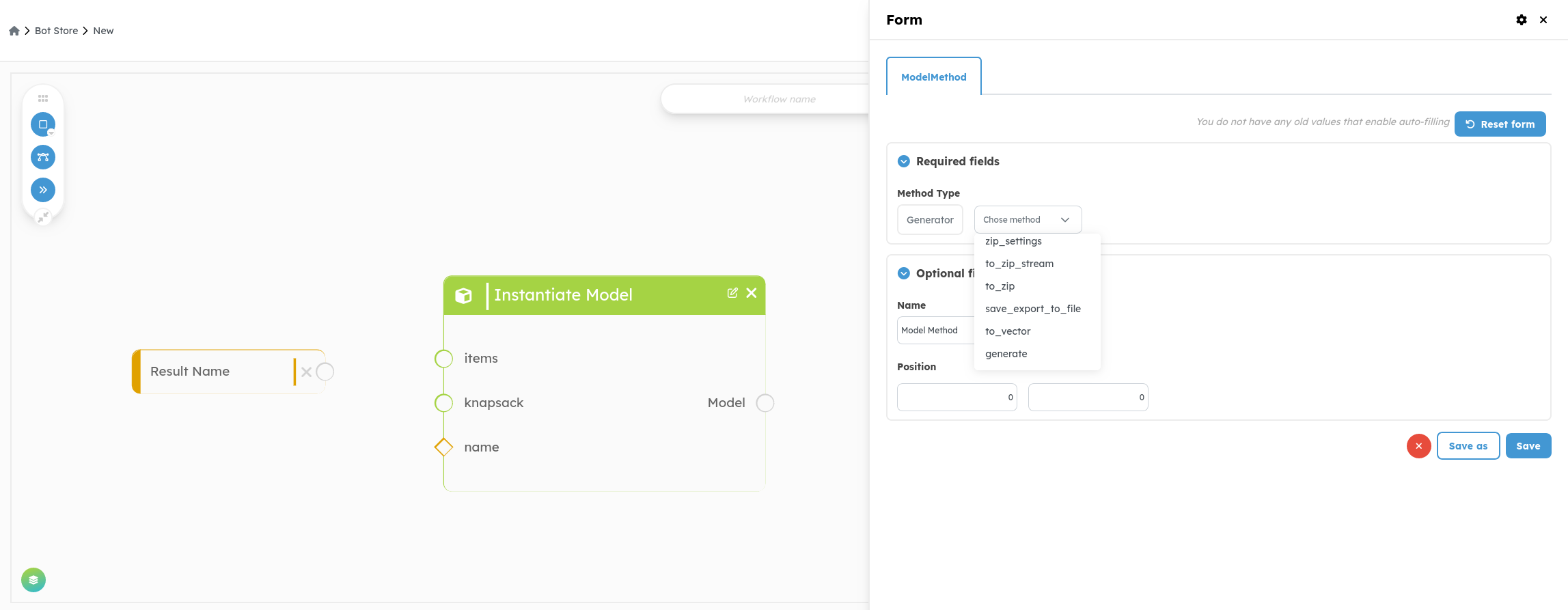Focus the Model Method name input
Screen dimensions: 1568x610
[x=935, y=331]
